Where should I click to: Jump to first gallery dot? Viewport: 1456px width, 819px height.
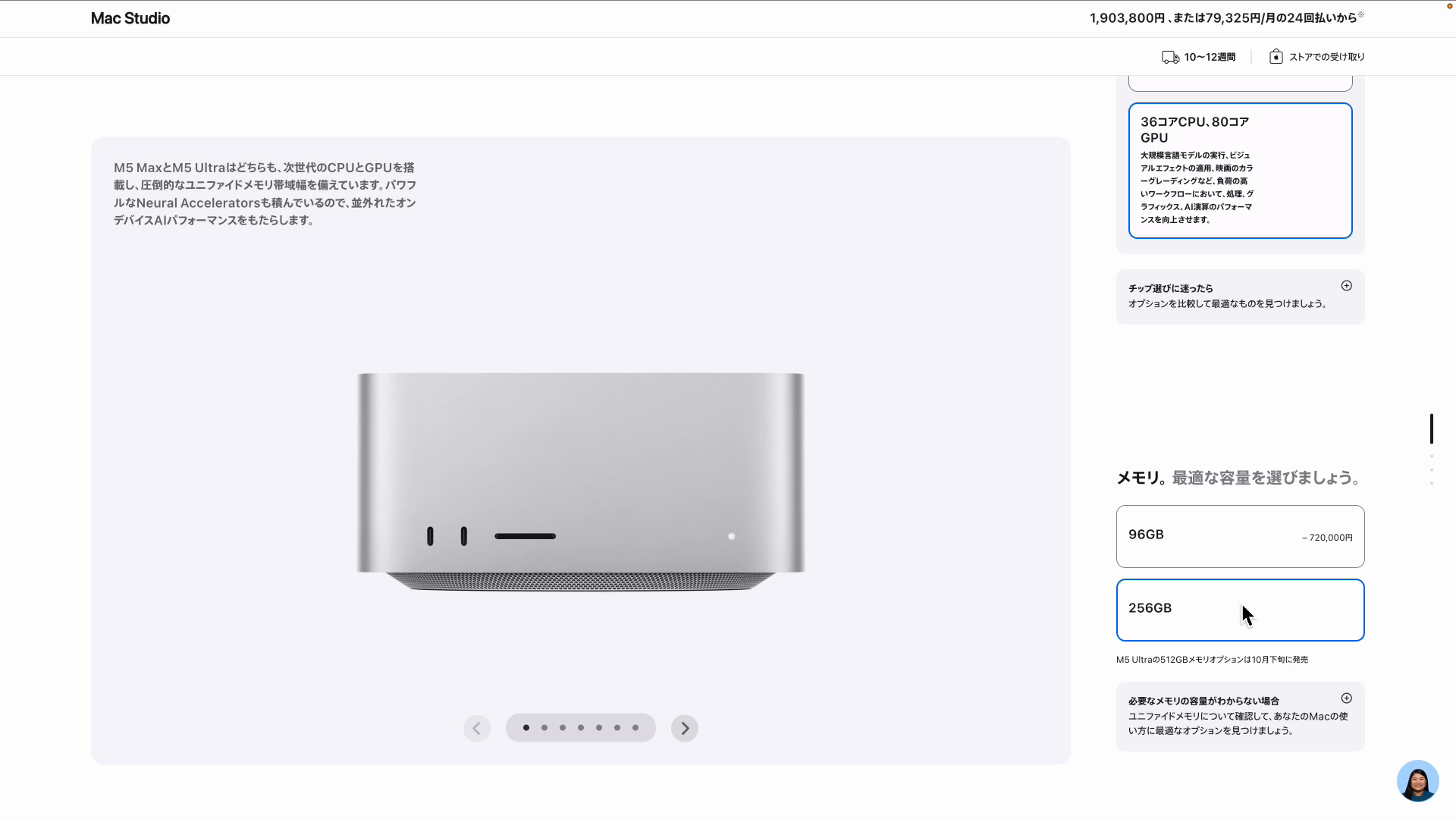tap(526, 728)
